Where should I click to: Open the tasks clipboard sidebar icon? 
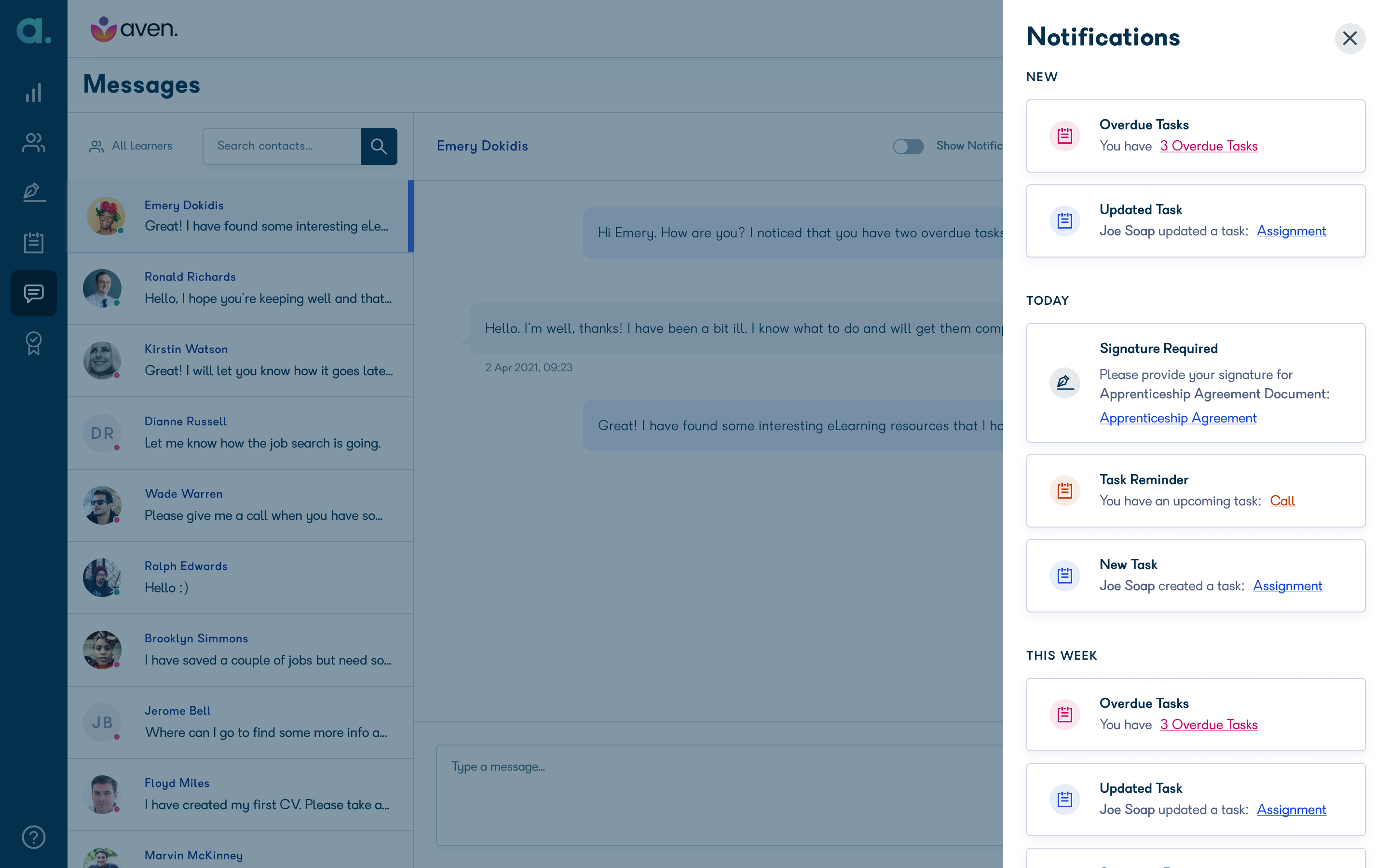pos(34,242)
